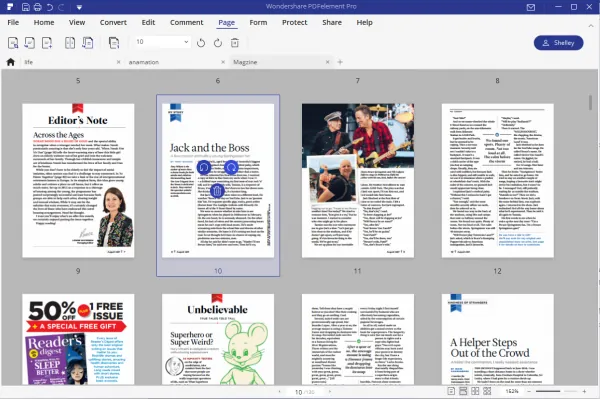Click the Undo arrow in the title bar

pyautogui.click(x=50, y=7)
